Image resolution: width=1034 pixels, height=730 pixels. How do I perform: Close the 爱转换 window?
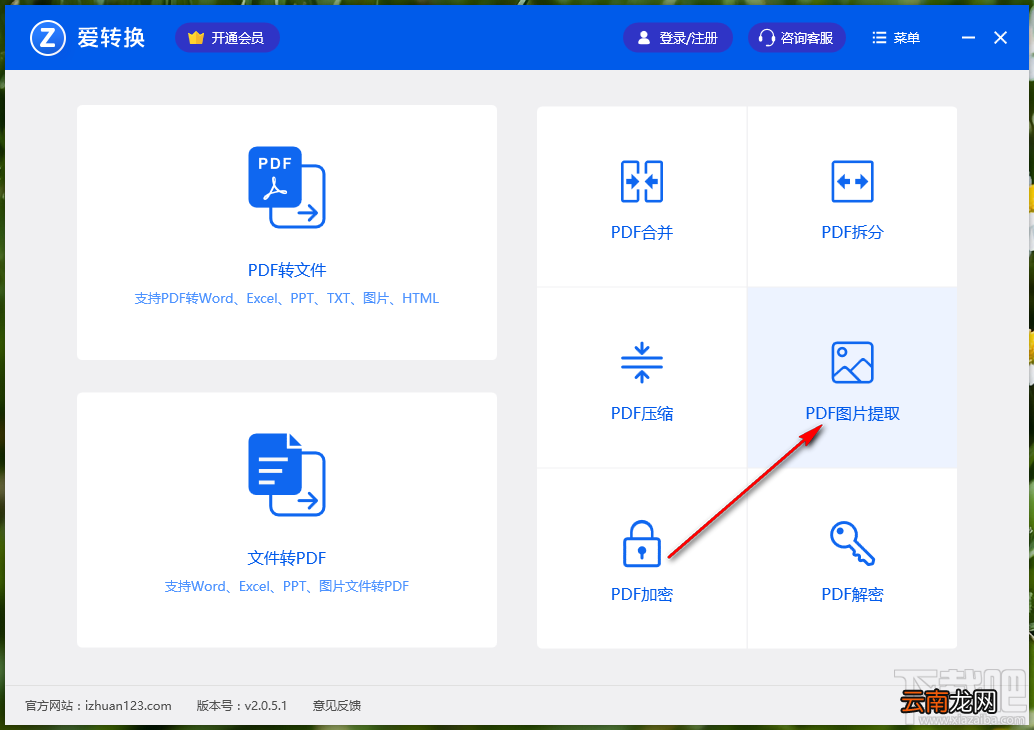[x=1000, y=38]
